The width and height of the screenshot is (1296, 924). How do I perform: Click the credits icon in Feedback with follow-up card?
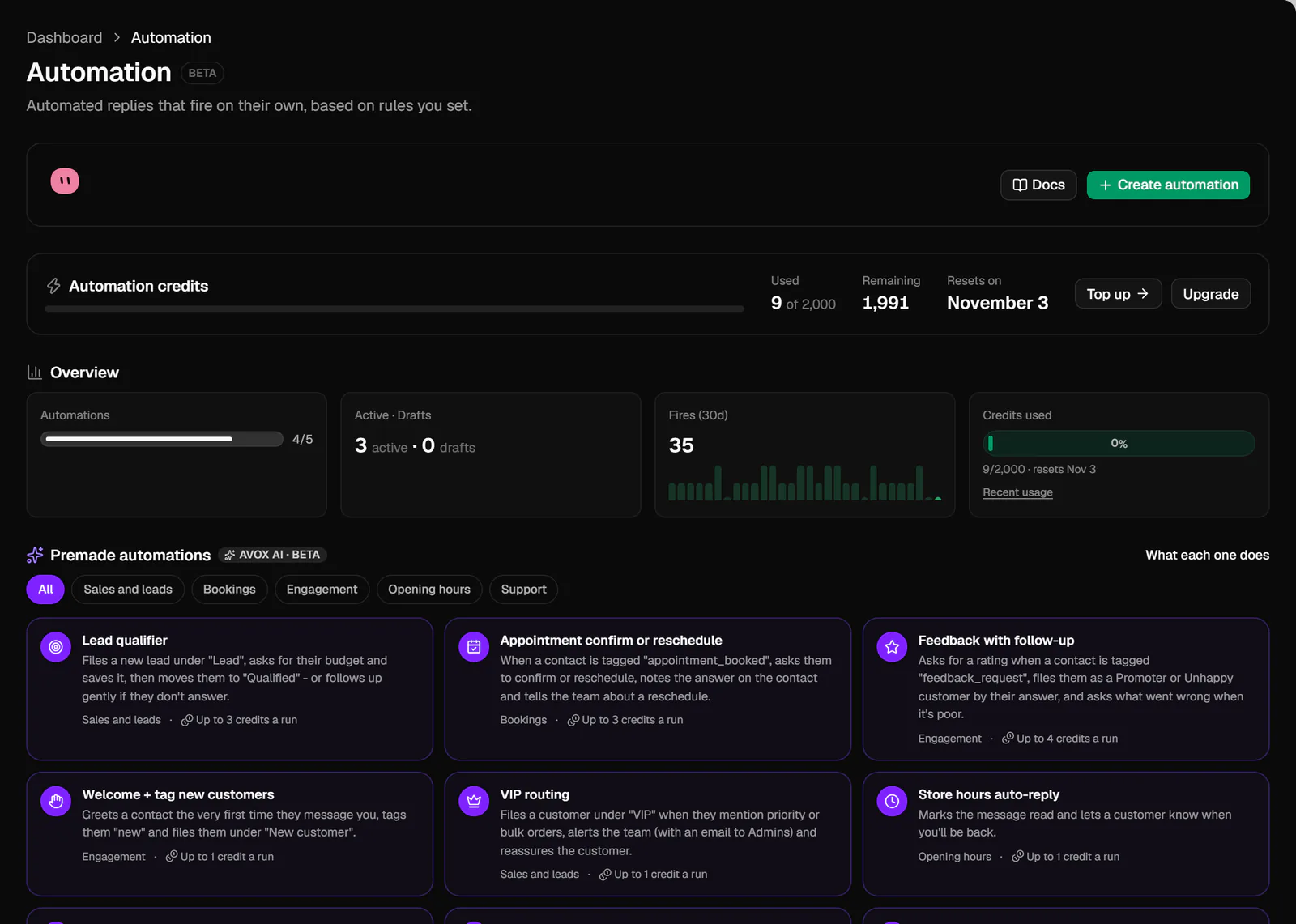1008,738
